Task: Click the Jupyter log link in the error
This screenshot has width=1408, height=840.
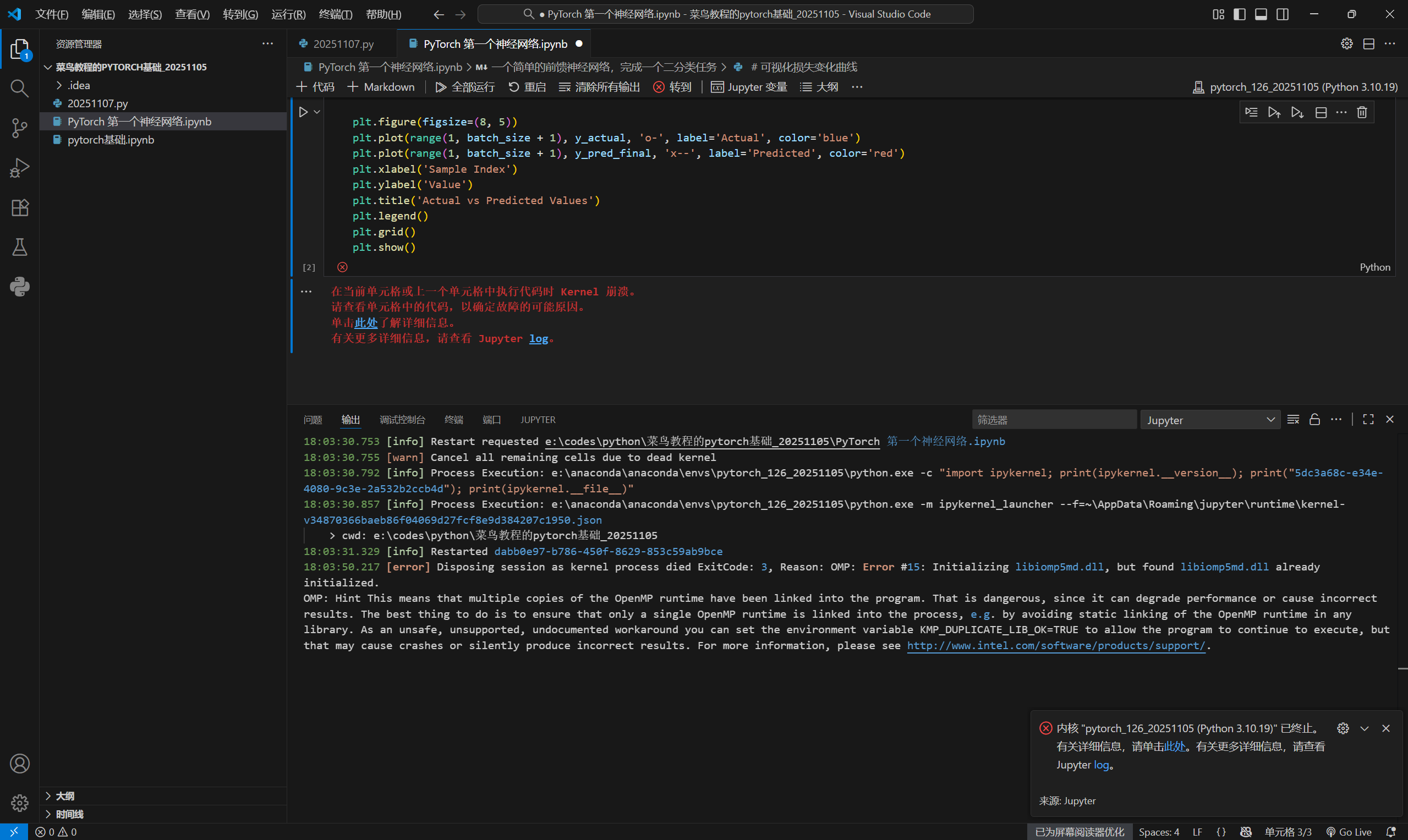Action: [x=539, y=338]
